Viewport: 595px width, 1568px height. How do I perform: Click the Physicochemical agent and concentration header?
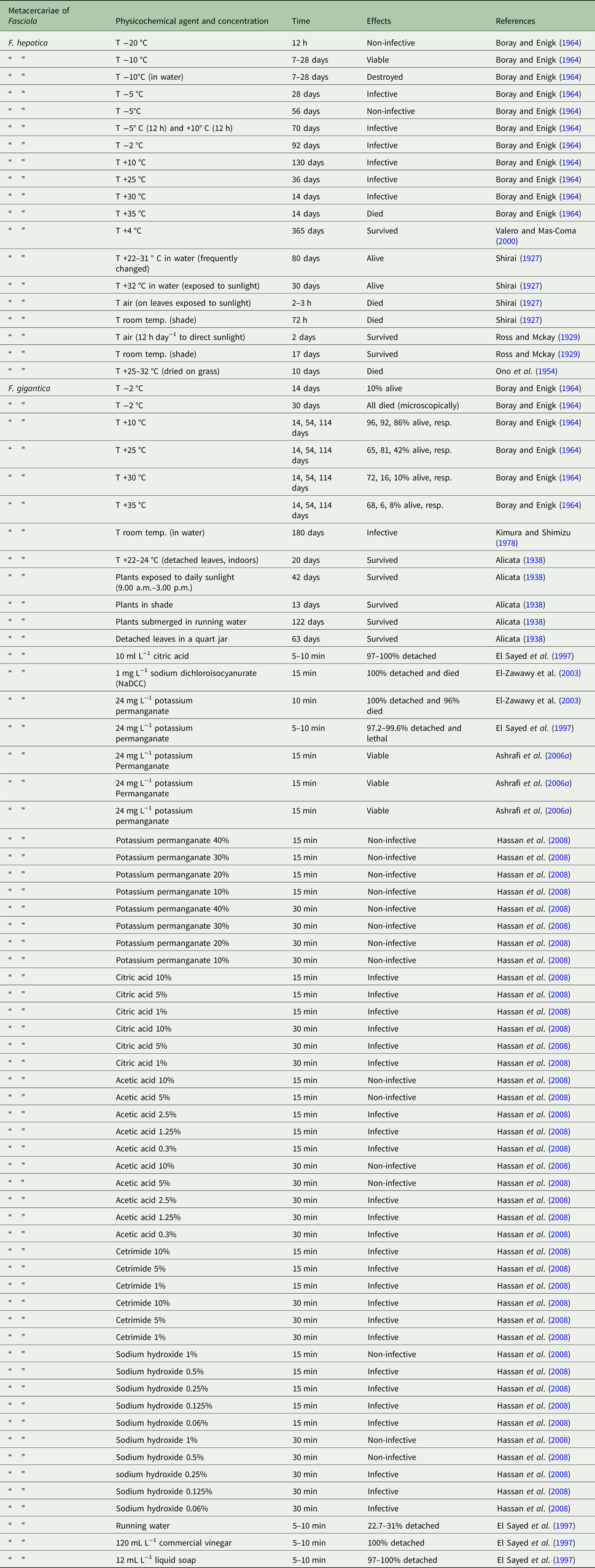(x=192, y=21)
